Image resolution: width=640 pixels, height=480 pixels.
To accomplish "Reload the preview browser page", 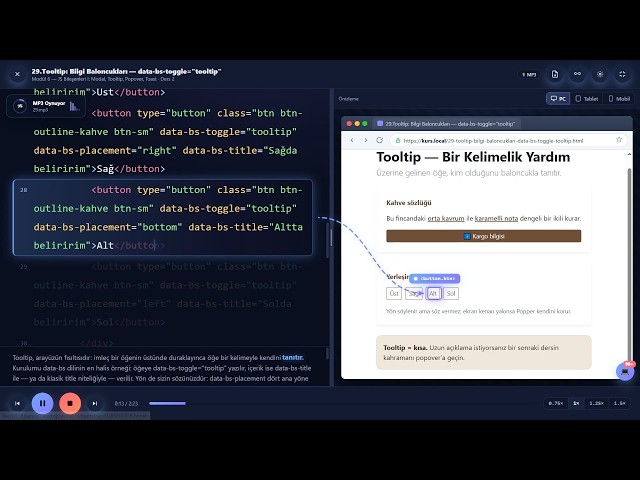I will 380,140.
